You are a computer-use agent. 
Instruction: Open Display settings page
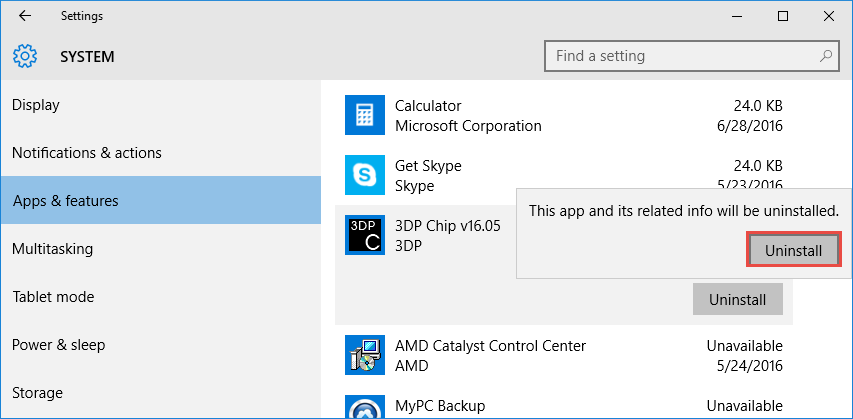click(160, 104)
